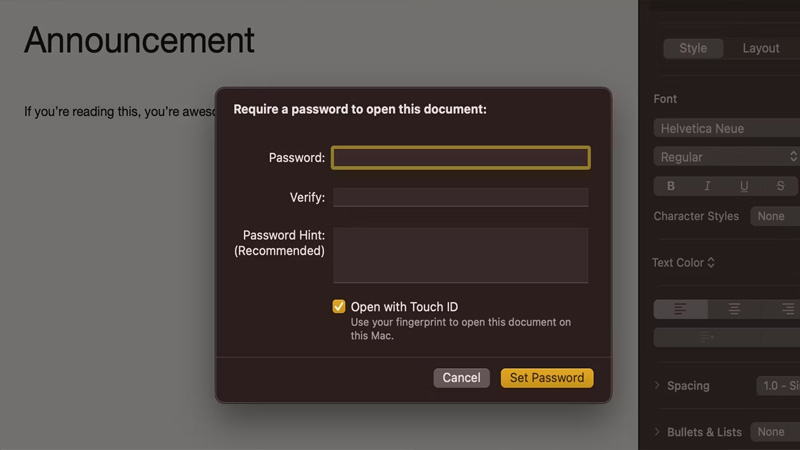Switch to the Style tab
800x450 pixels.
click(x=693, y=49)
